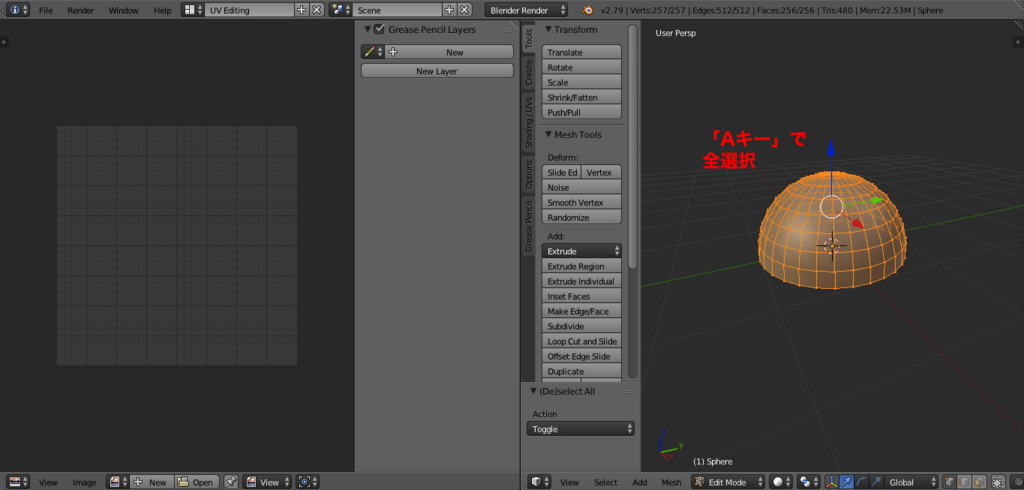Open the Help menu
Viewport: 1024px width, 490px height.
click(x=163, y=10)
